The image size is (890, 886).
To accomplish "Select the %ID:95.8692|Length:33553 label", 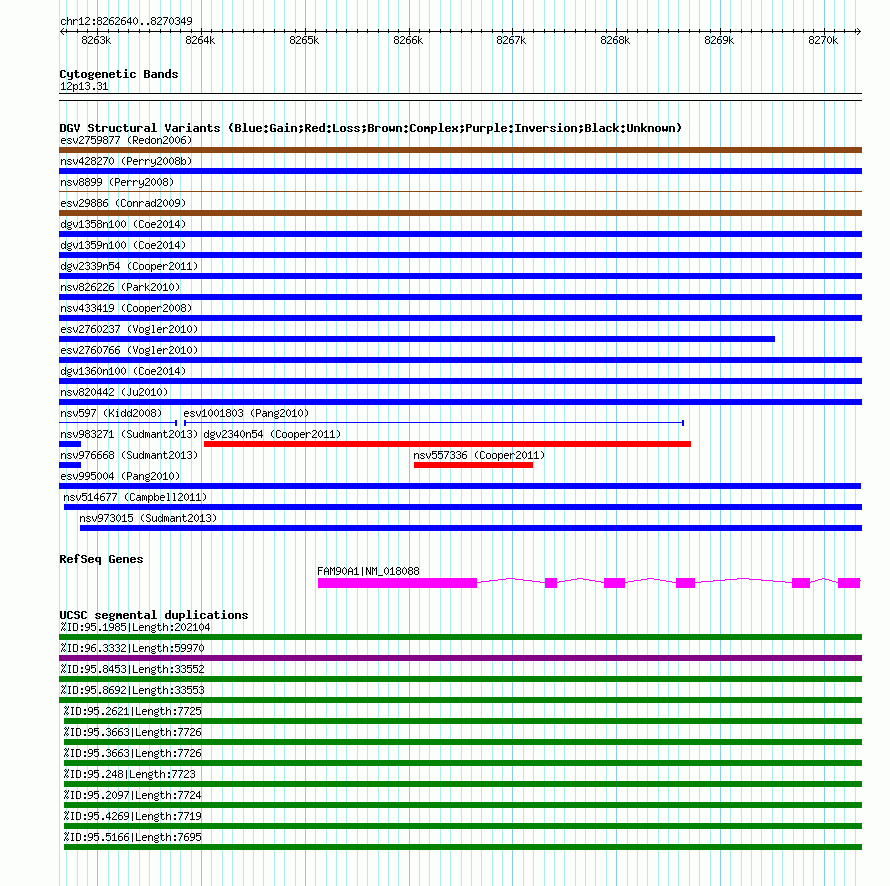I will pos(132,690).
